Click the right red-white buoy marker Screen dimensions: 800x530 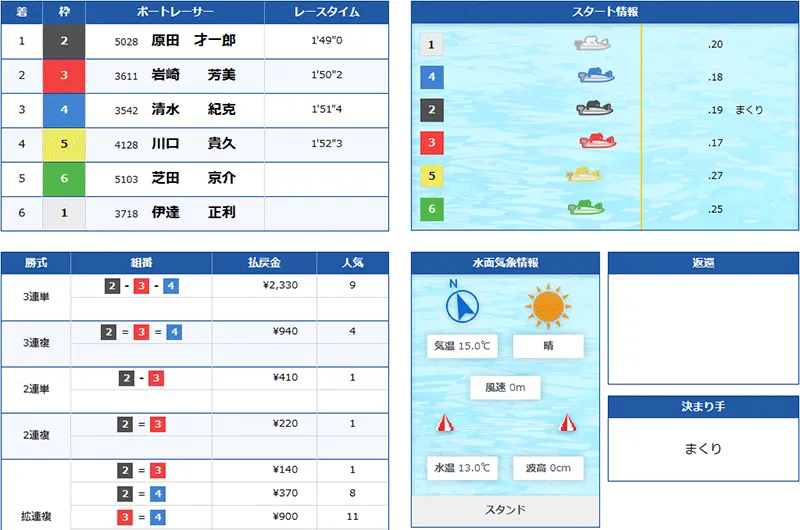click(567, 423)
